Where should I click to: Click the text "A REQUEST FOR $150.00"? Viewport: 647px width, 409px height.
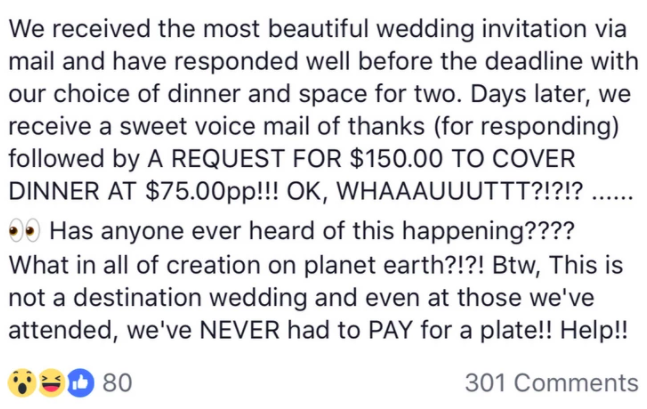coord(295,159)
